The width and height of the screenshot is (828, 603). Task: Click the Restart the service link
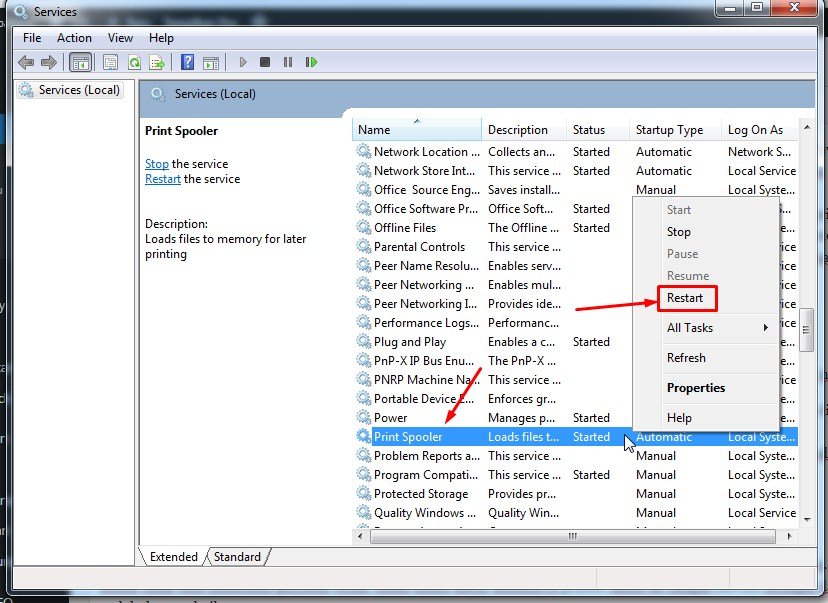click(x=163, y=179)
